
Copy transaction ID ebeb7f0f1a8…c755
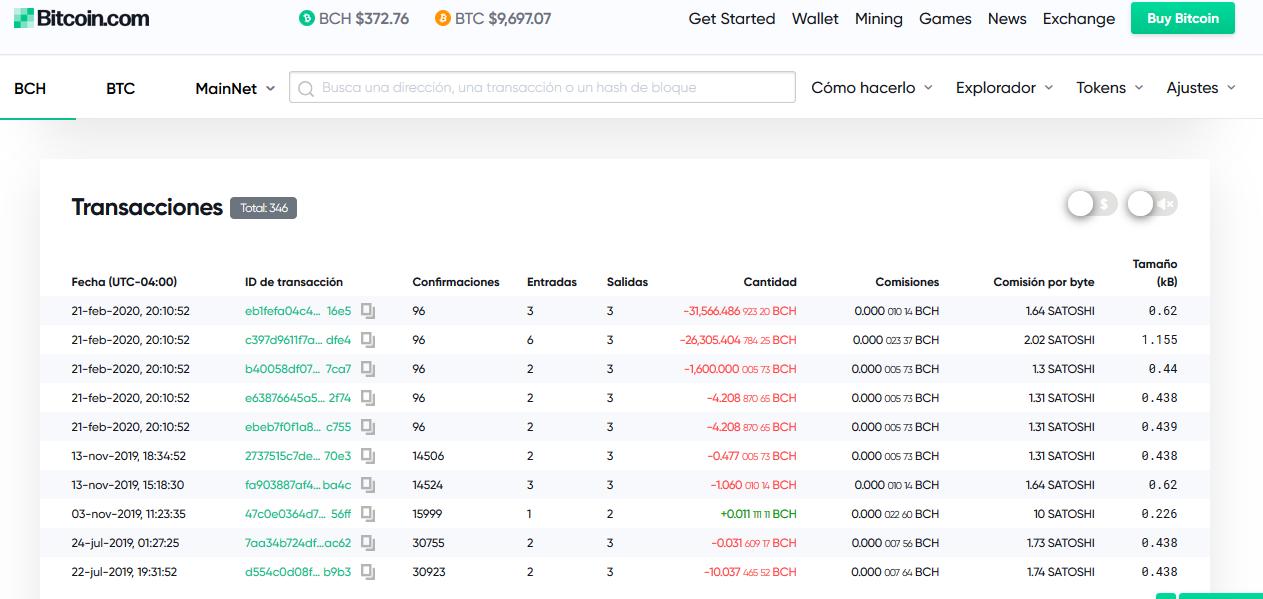(x=368, y=427)
